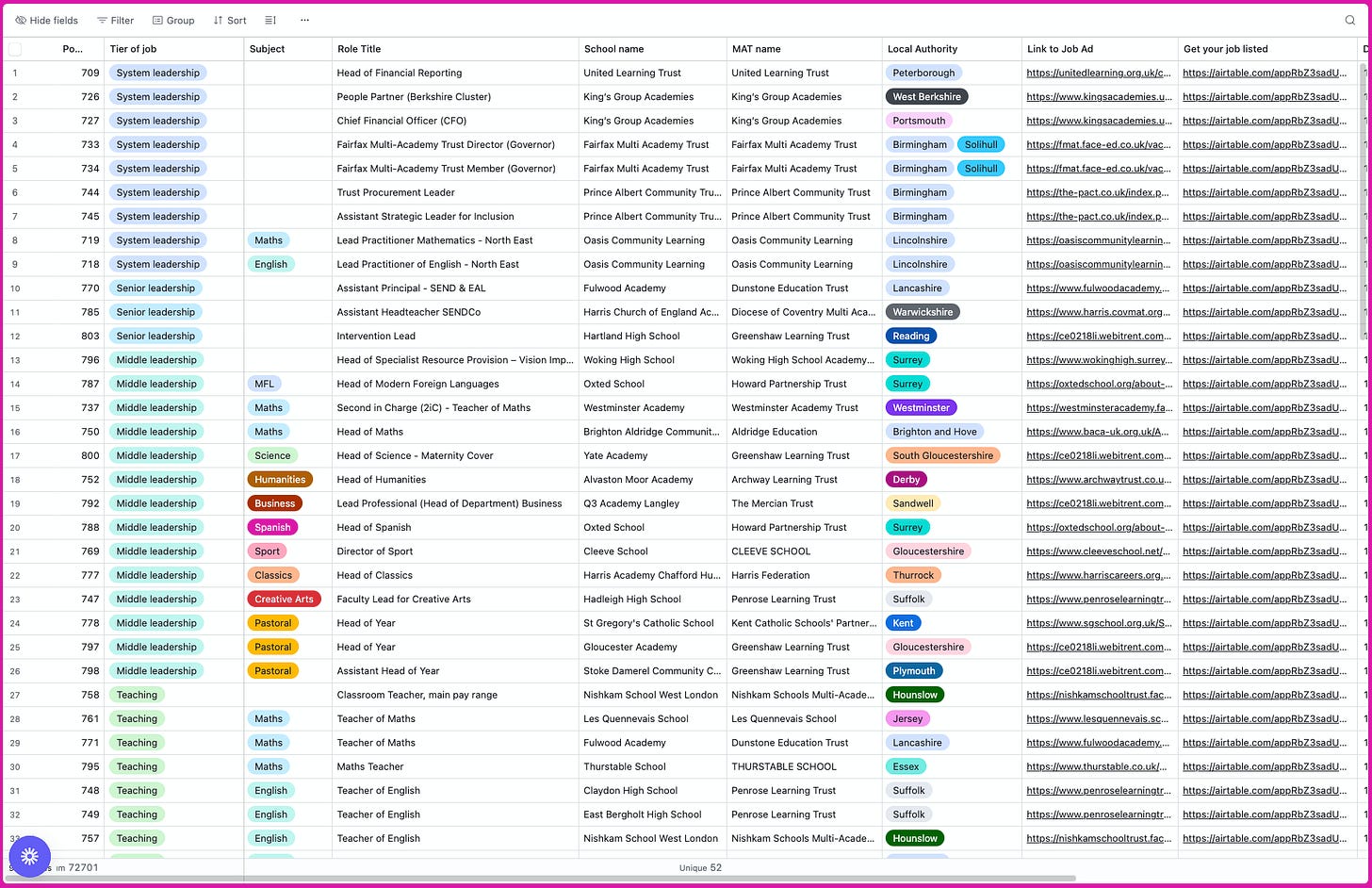Viewport: 1372px width, 888px height.
Task: Click the search magnifier icon
Action: 1349,20
